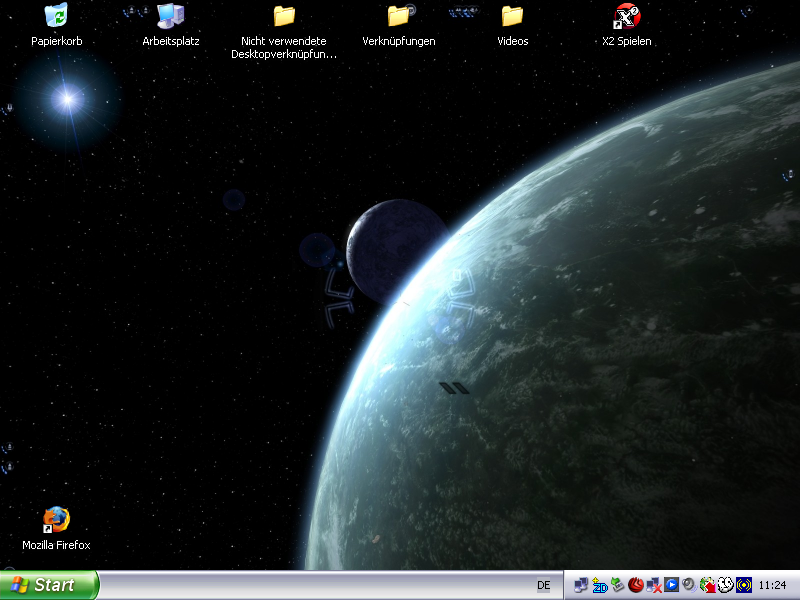
Task: Click the Start button
Action: click(49, 585)
